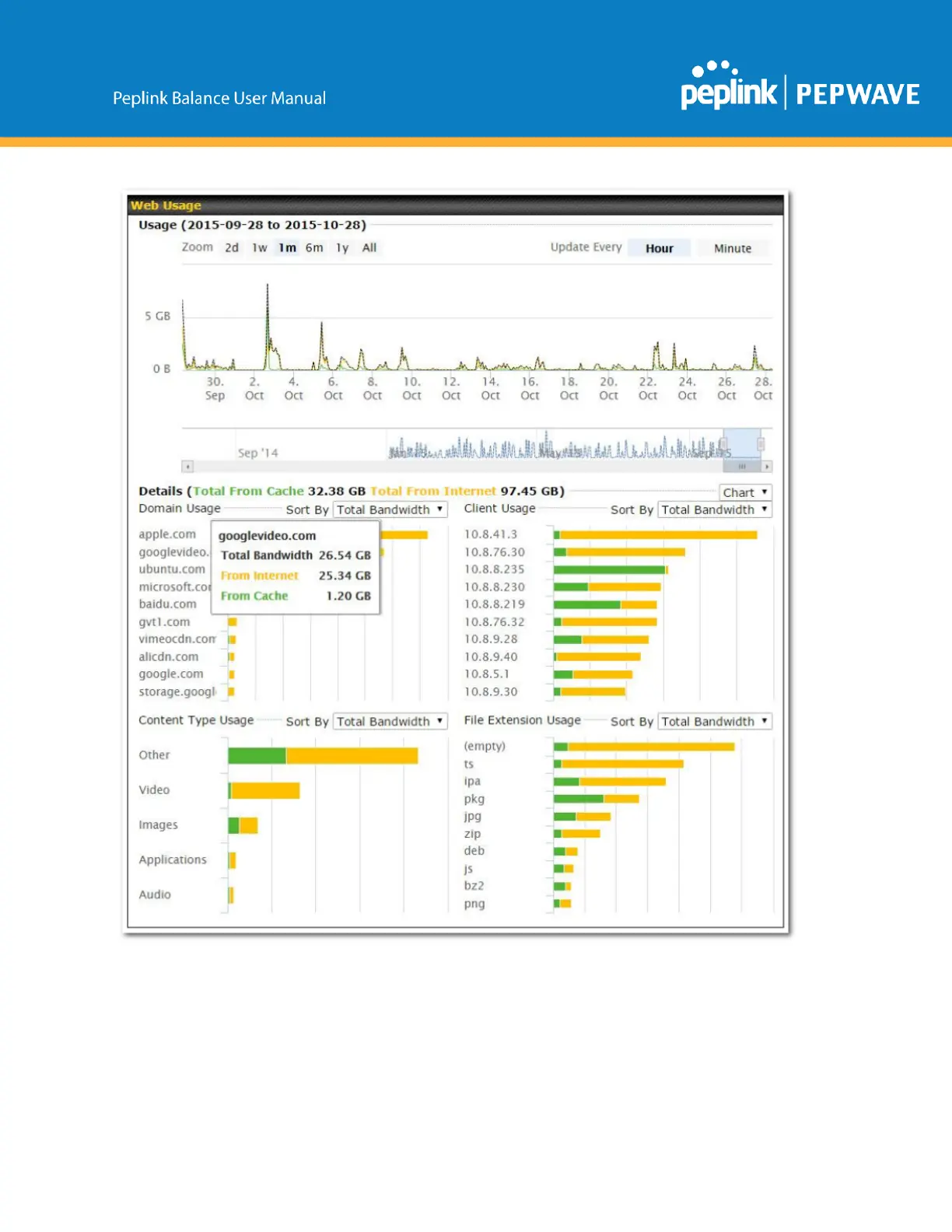Set update interval to Minute
The width and height of the screenshot is (952, 1232).
(x=732, y=248)
